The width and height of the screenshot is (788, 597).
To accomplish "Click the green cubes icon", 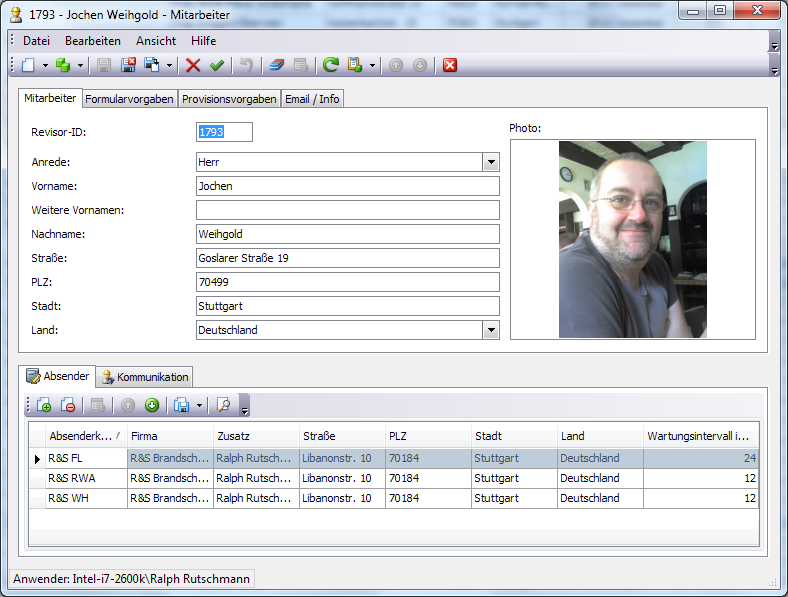I will point(63,65).
